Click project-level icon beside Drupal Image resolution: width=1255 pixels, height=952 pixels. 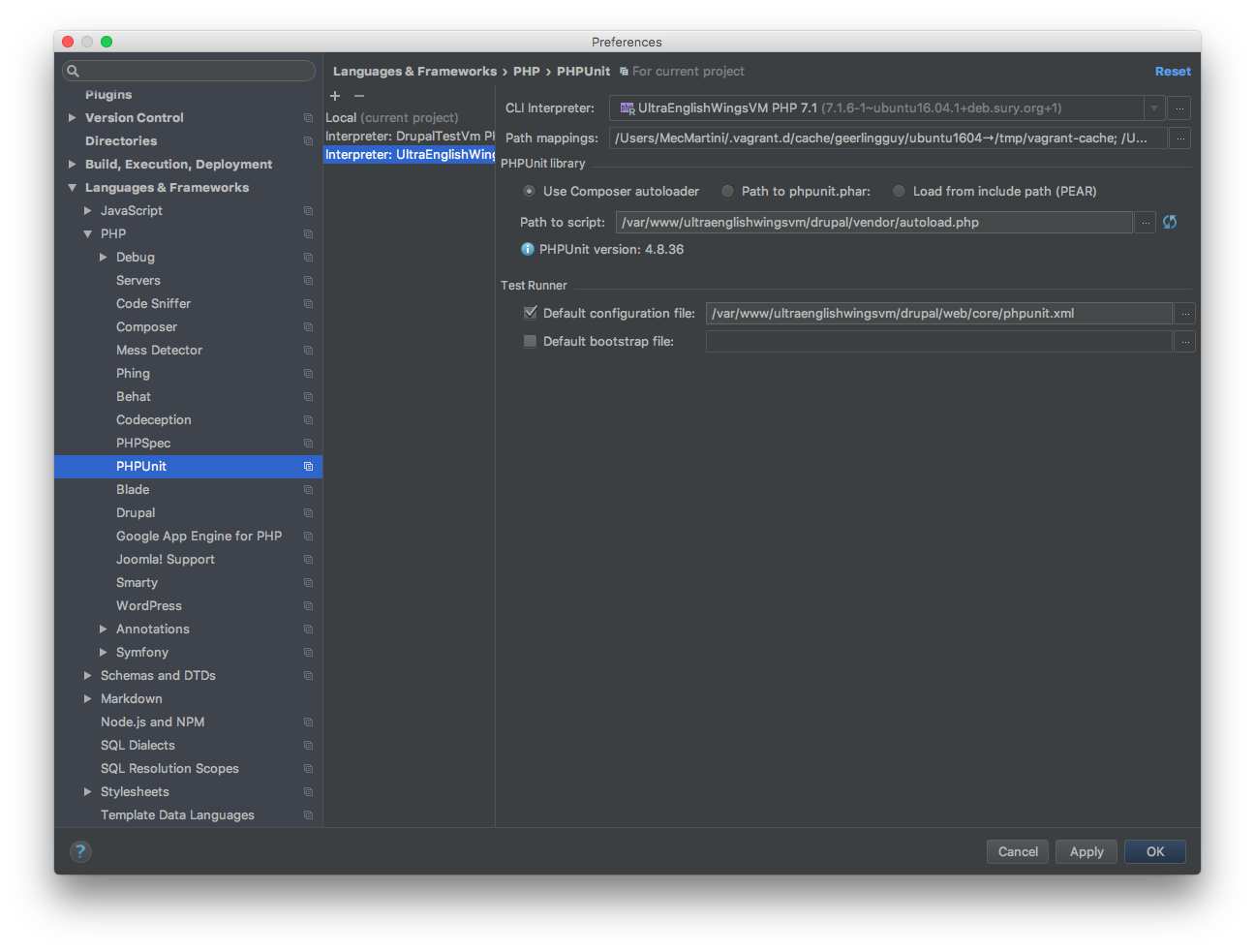[x=308, y=513]
